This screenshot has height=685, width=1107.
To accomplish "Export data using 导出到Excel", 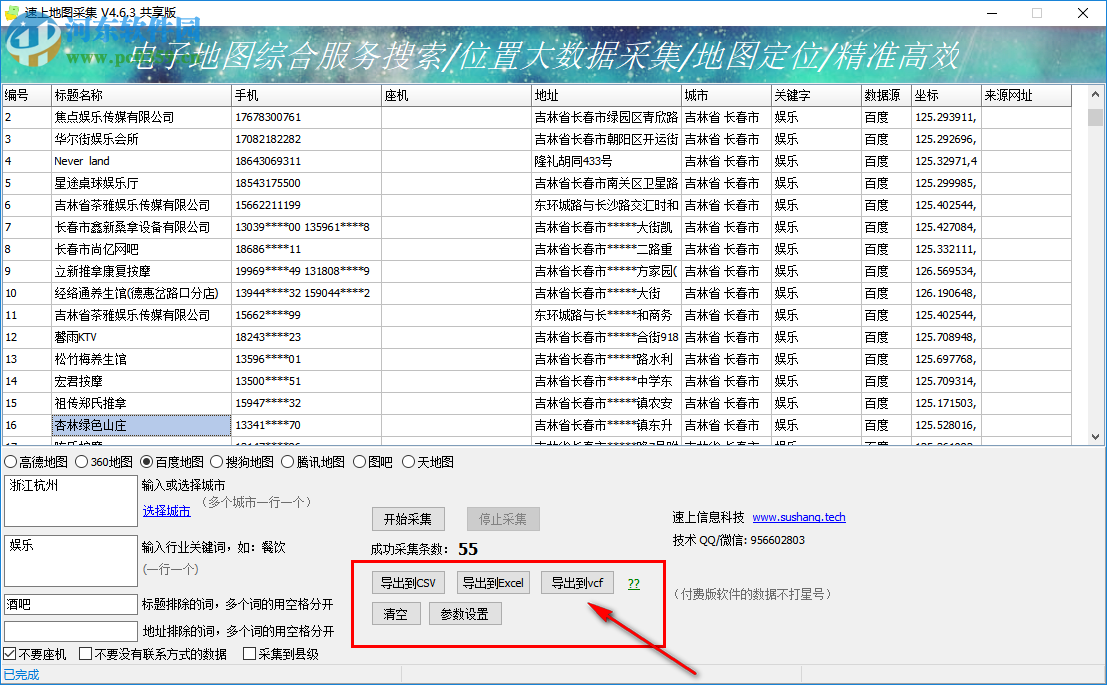I will (493, 582).
